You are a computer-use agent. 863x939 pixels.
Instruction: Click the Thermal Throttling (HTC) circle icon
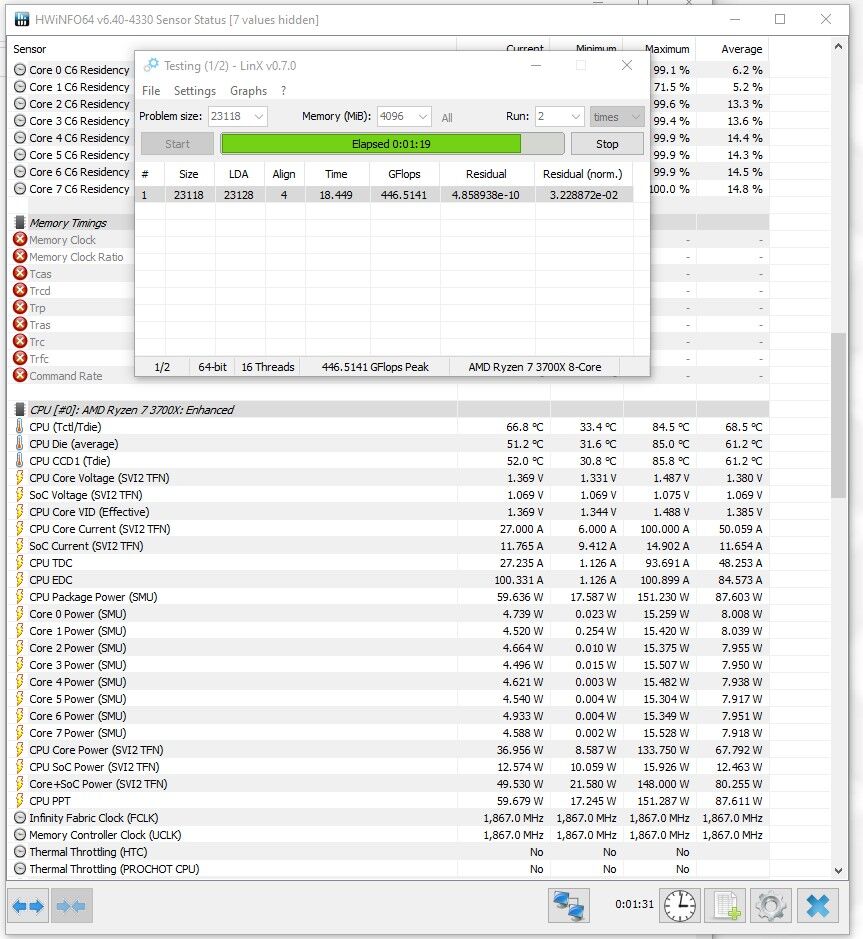tap(20, 852)
